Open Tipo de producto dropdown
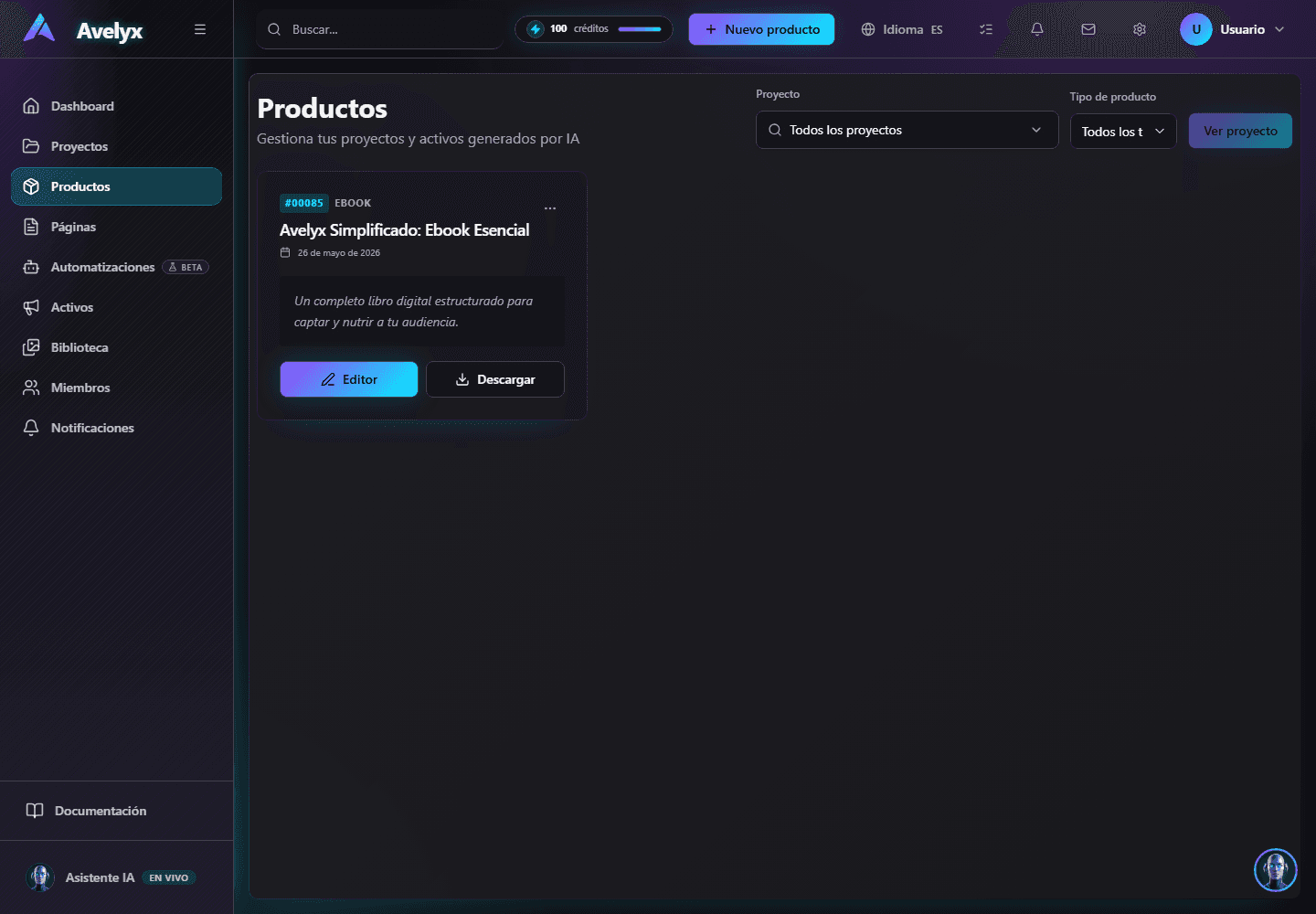Viewport: 1316px width, 914px height. [1123, 132]
